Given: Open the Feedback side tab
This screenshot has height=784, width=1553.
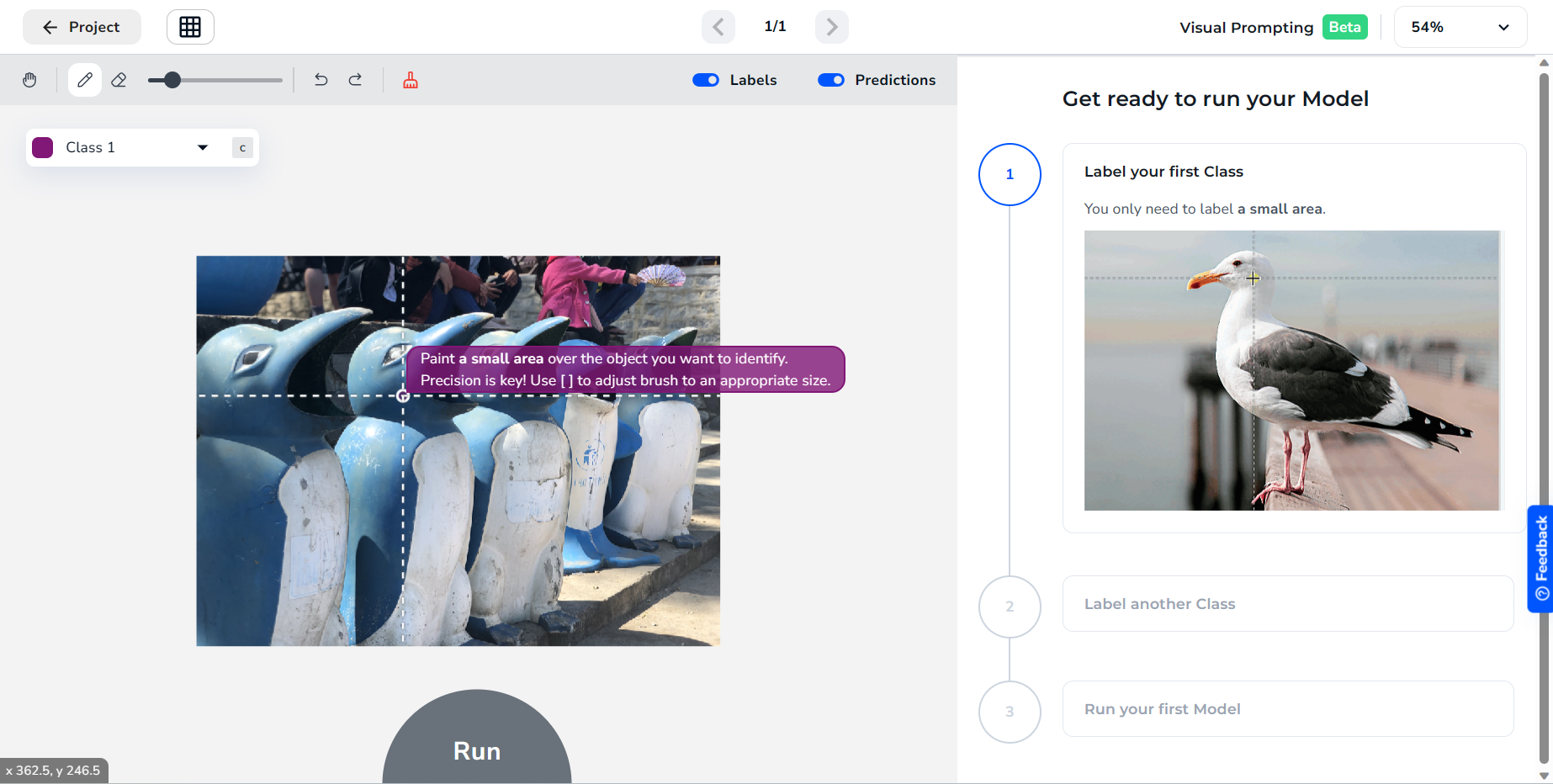Looking at the screenshot, I should pyautogui.click(x=1541, y=559).
